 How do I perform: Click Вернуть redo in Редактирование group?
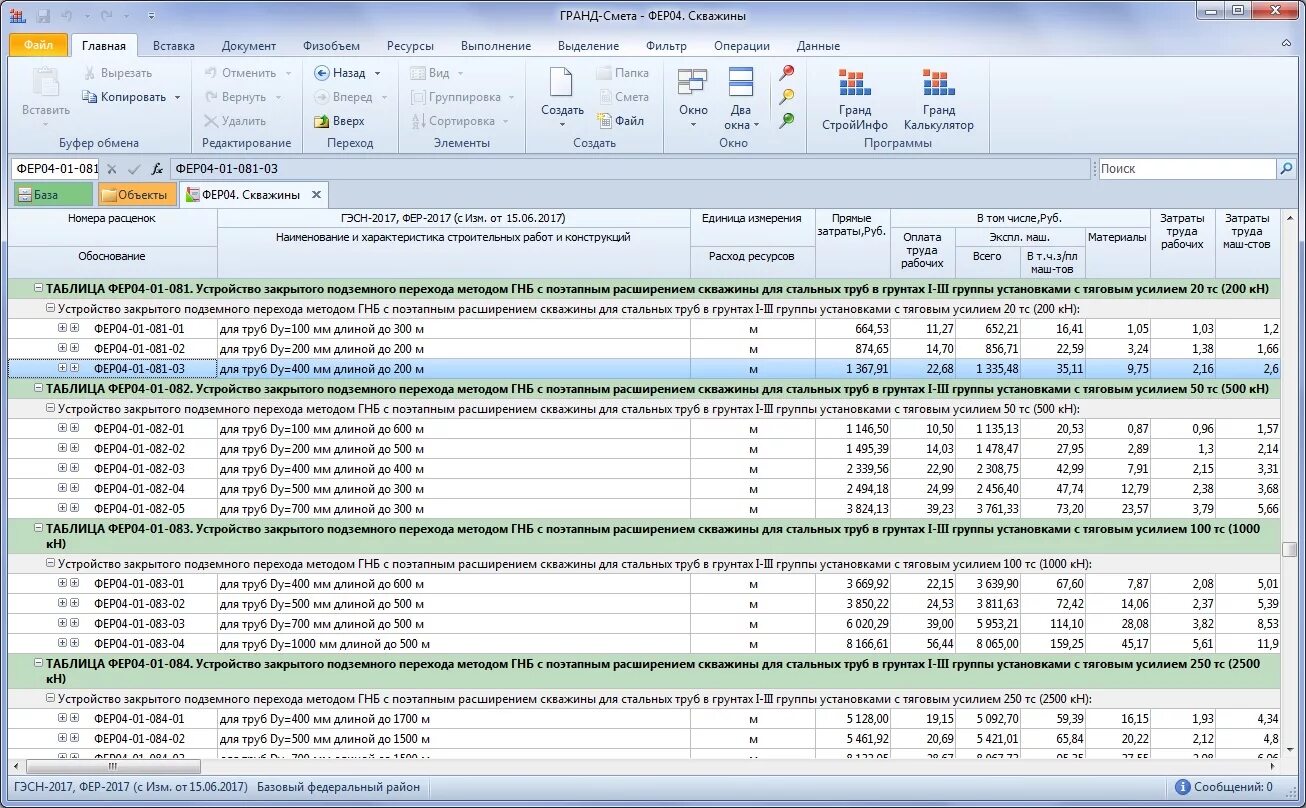pyautogui.click(x=235, y=97)
